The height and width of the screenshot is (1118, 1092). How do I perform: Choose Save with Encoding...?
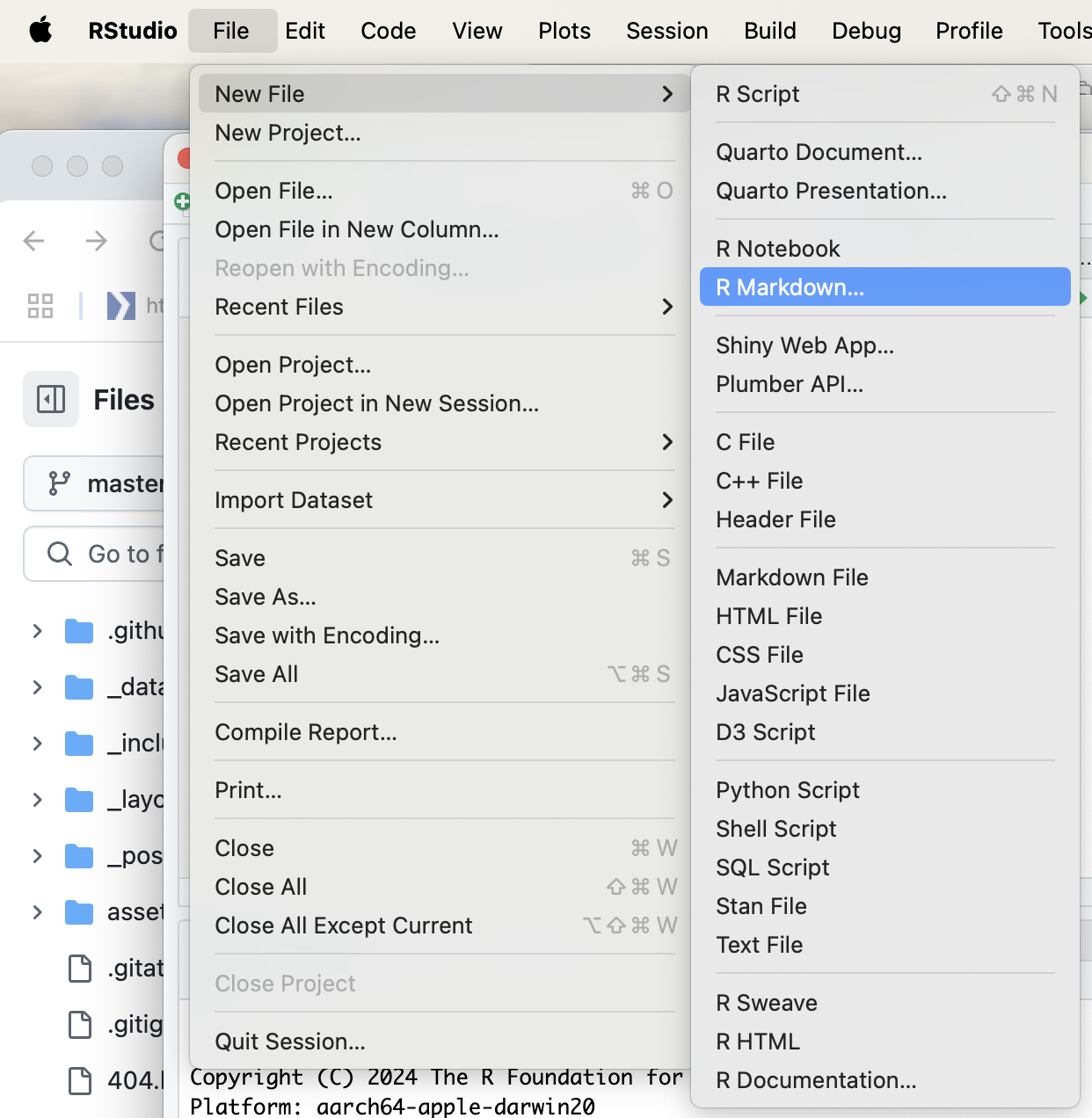445,635
